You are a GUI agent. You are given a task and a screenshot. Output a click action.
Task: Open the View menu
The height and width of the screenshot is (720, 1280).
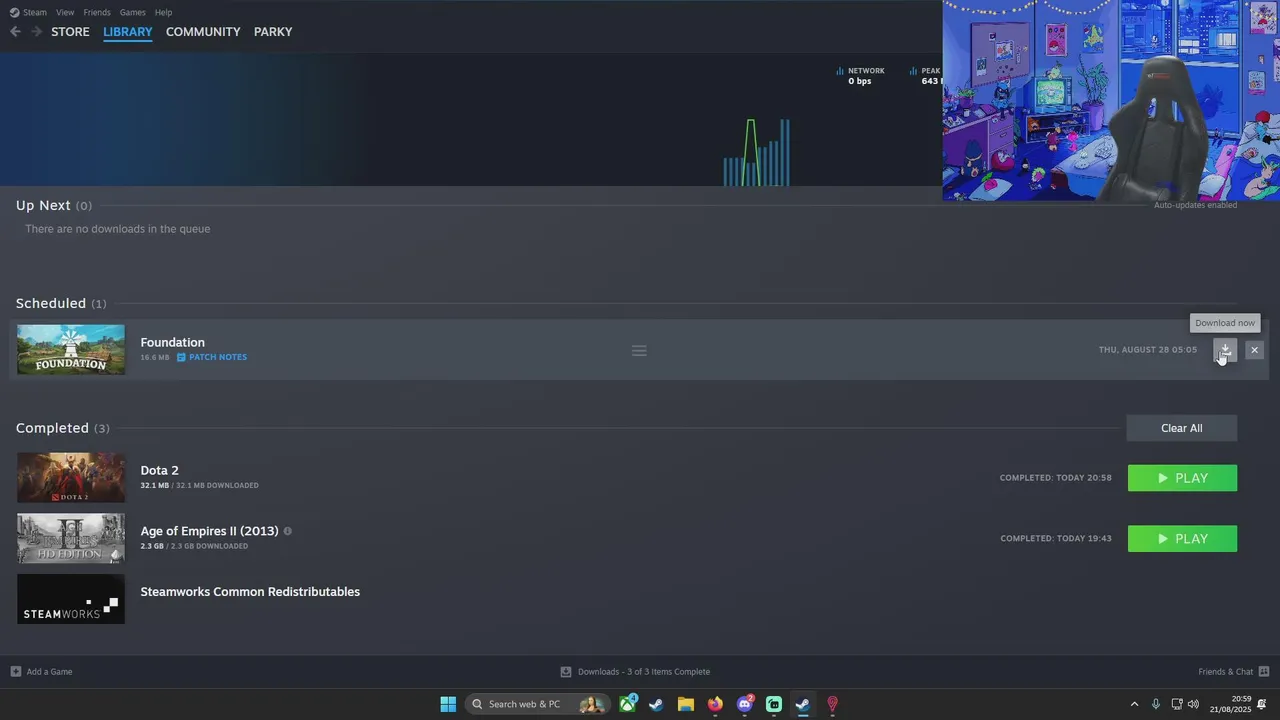click(x=65, y=12)
